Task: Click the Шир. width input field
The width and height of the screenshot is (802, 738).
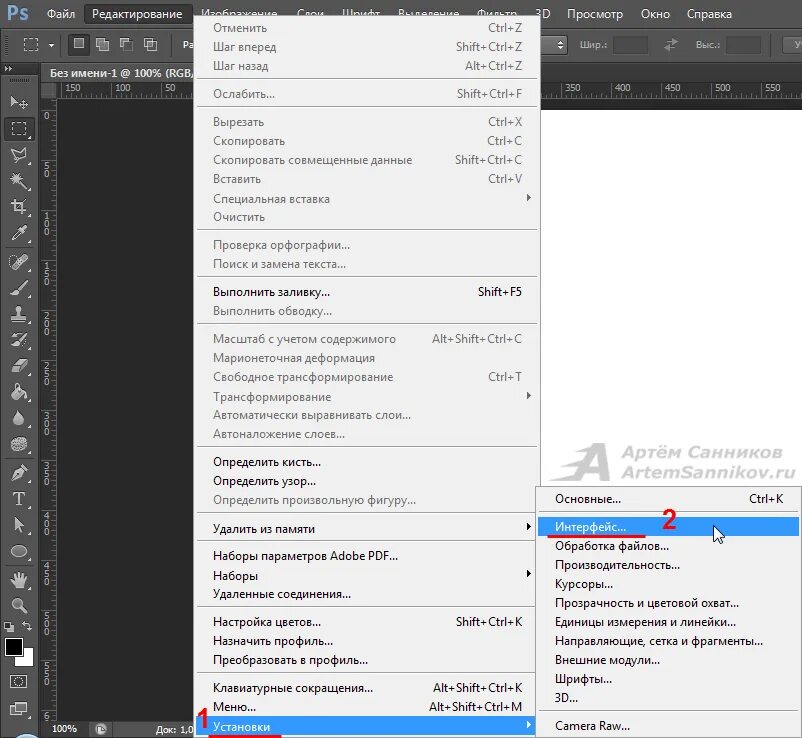Action: pos(630,45)
